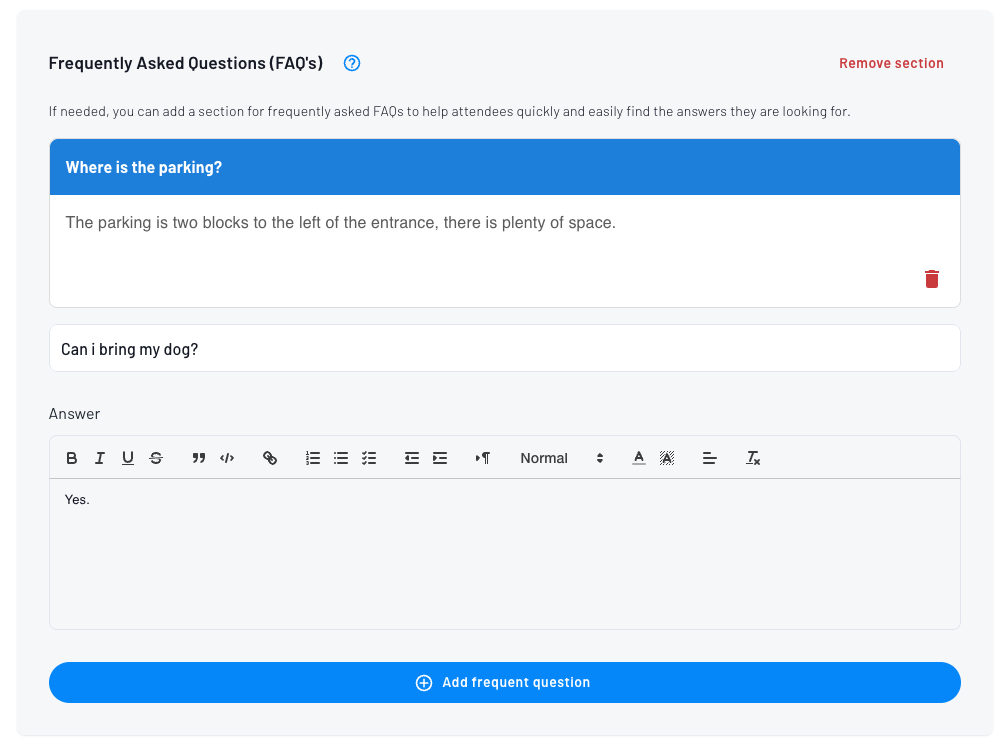The height and width of the screenshot is (743, 1004).
Task: Click the underline formatting icon
Action: [128, 458]
